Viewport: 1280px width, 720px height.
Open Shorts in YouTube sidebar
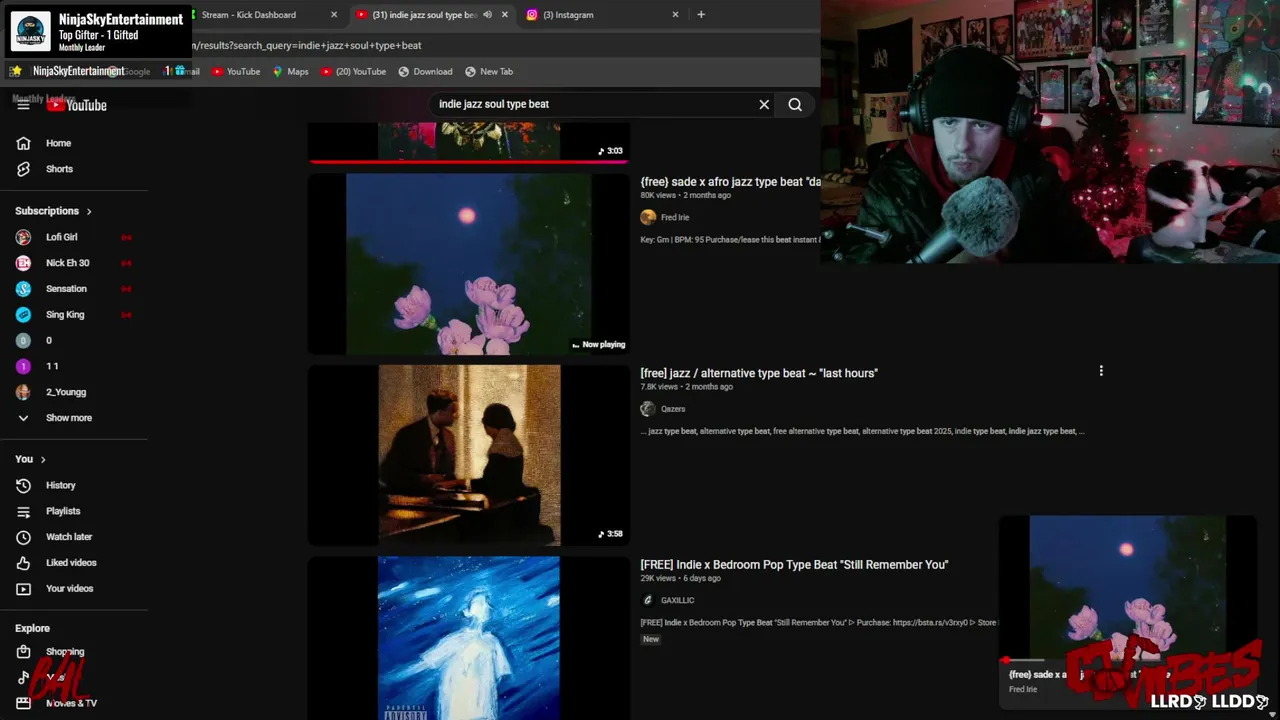pos(59,169)
